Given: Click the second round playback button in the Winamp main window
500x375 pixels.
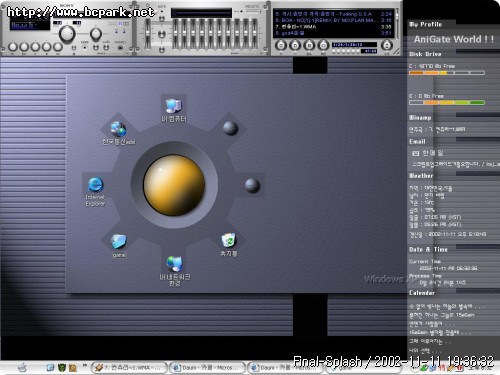Looking at the screenshot, I should (24, 47).
